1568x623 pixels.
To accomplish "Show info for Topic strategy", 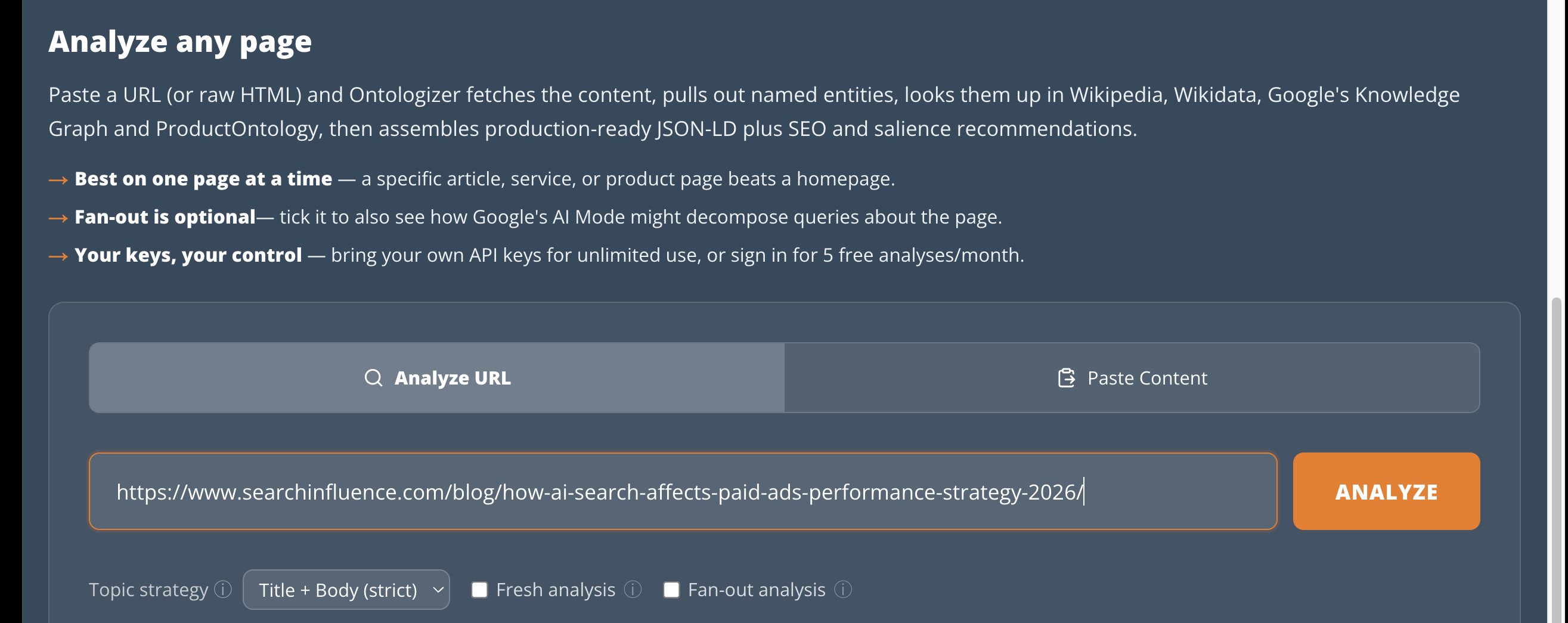I will [x=224, y=589].
